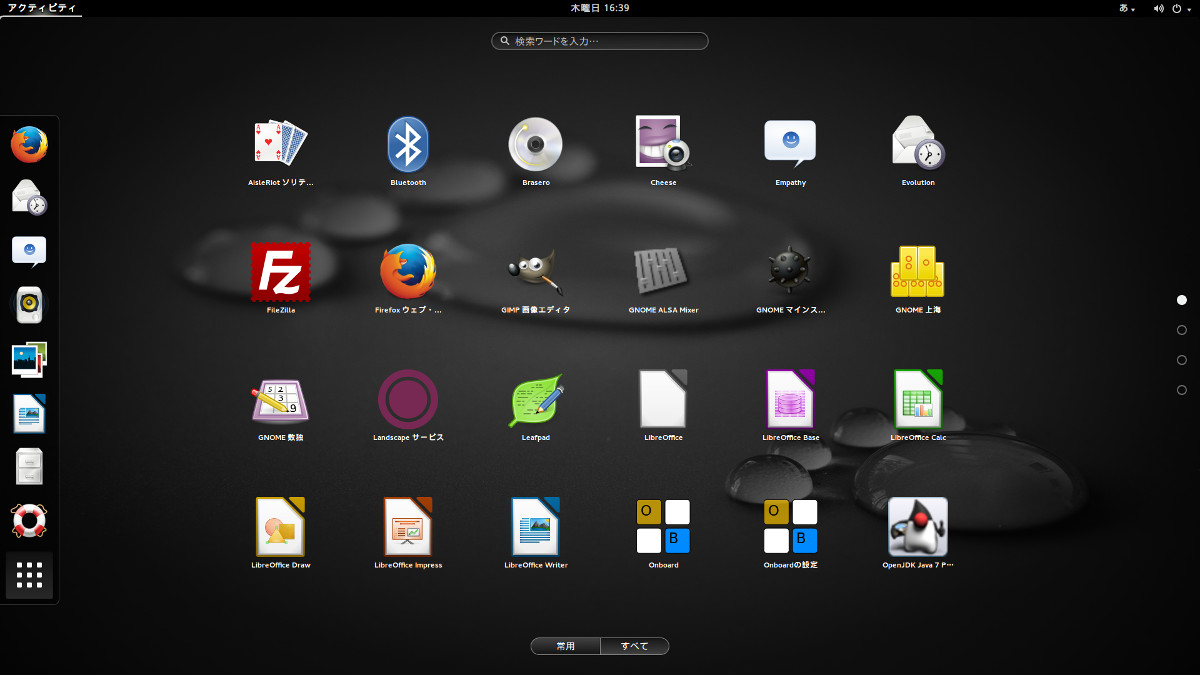Screen dimensions: 1200x675
Task: Switch to the fourth app page dot
Action: click(1182, 390)
